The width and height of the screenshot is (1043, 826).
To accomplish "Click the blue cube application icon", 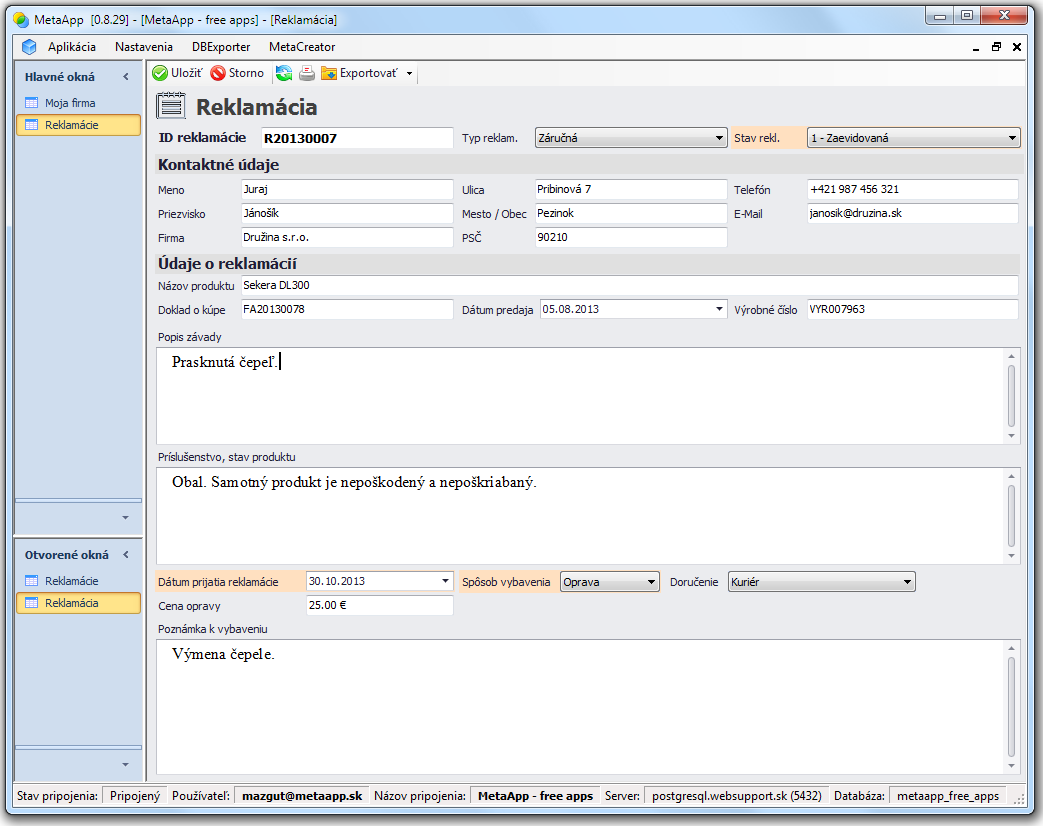I will point(29,47).
